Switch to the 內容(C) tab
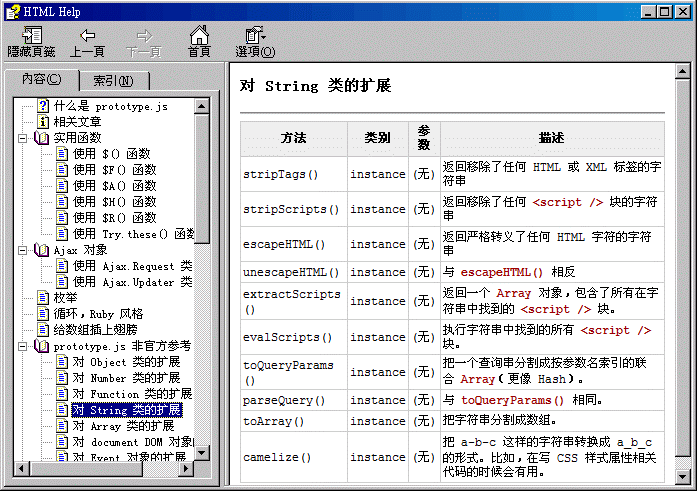 click(42, 80)
